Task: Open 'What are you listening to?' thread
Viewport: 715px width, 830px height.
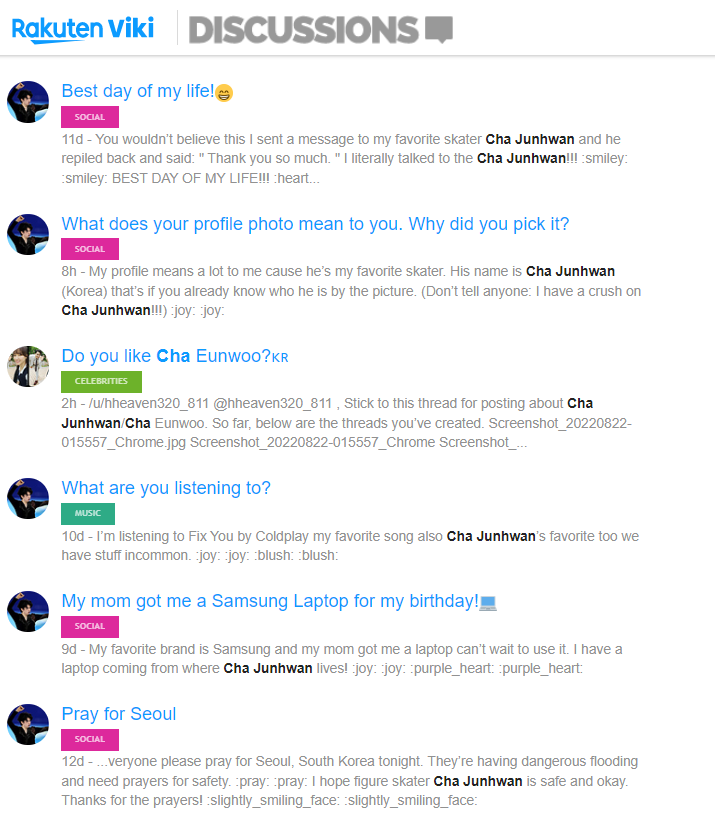Action: click(x=166, y=488)
